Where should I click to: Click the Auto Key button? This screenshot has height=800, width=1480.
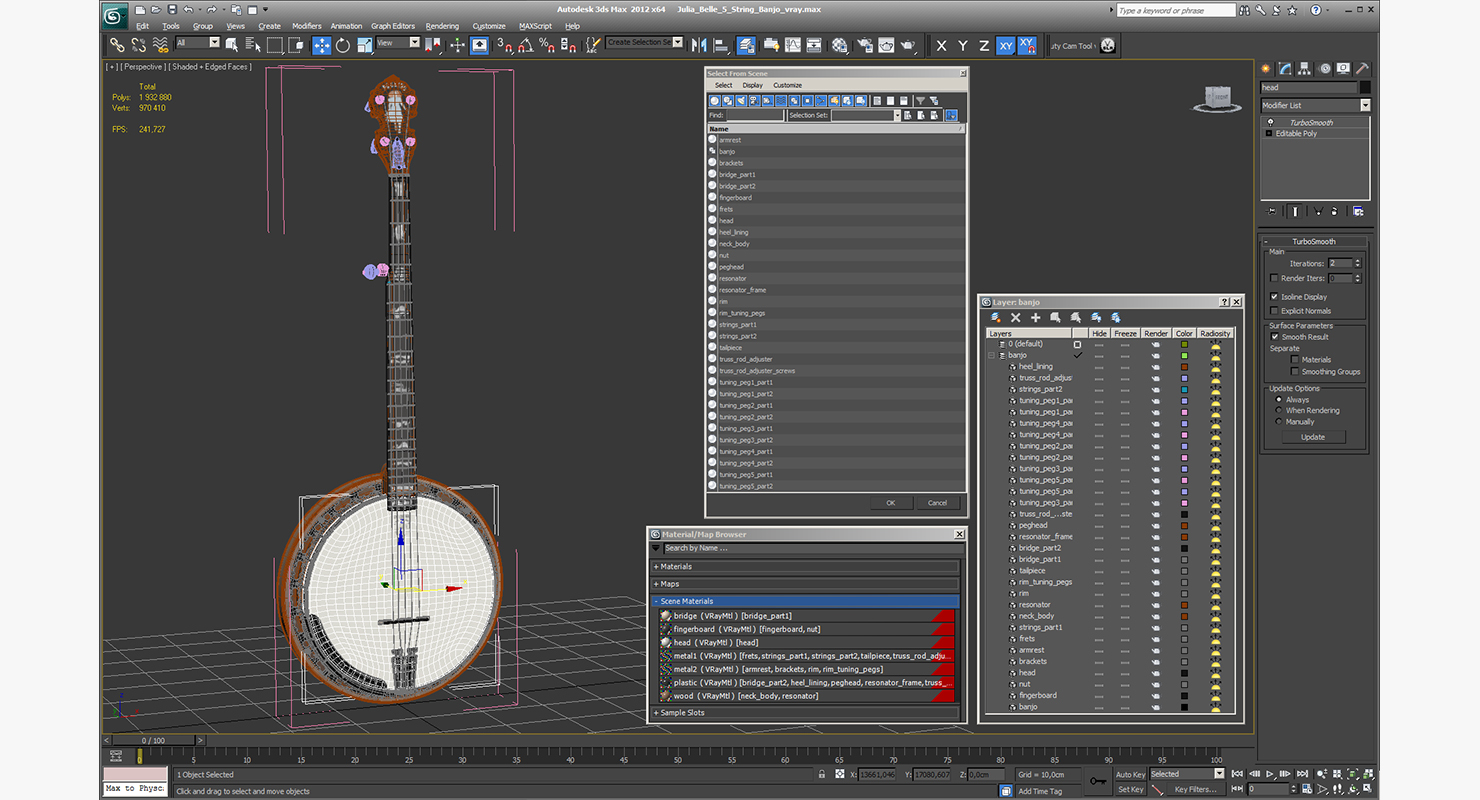1130,774
